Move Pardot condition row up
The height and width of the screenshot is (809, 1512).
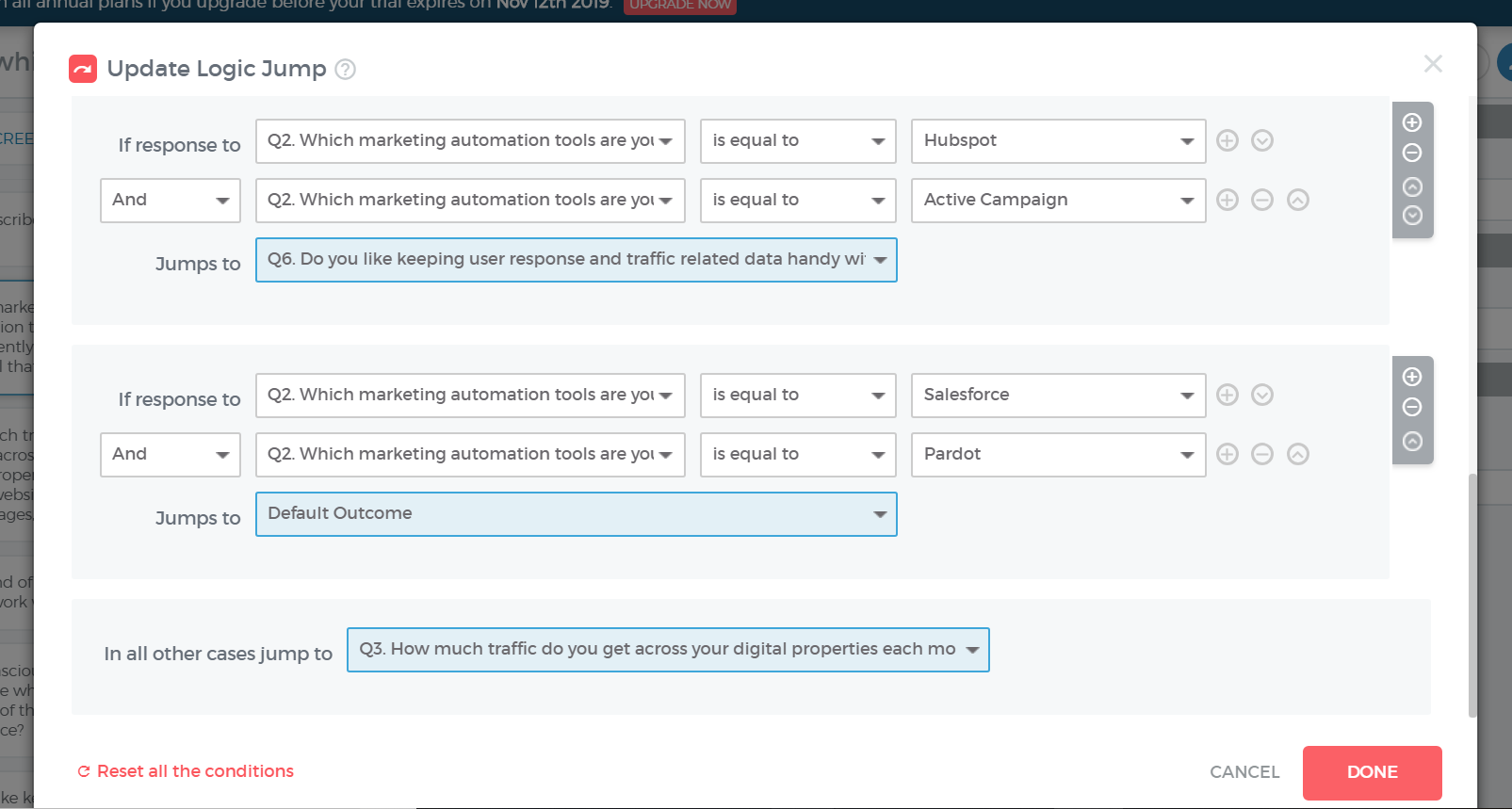[x=1298, y=454]
